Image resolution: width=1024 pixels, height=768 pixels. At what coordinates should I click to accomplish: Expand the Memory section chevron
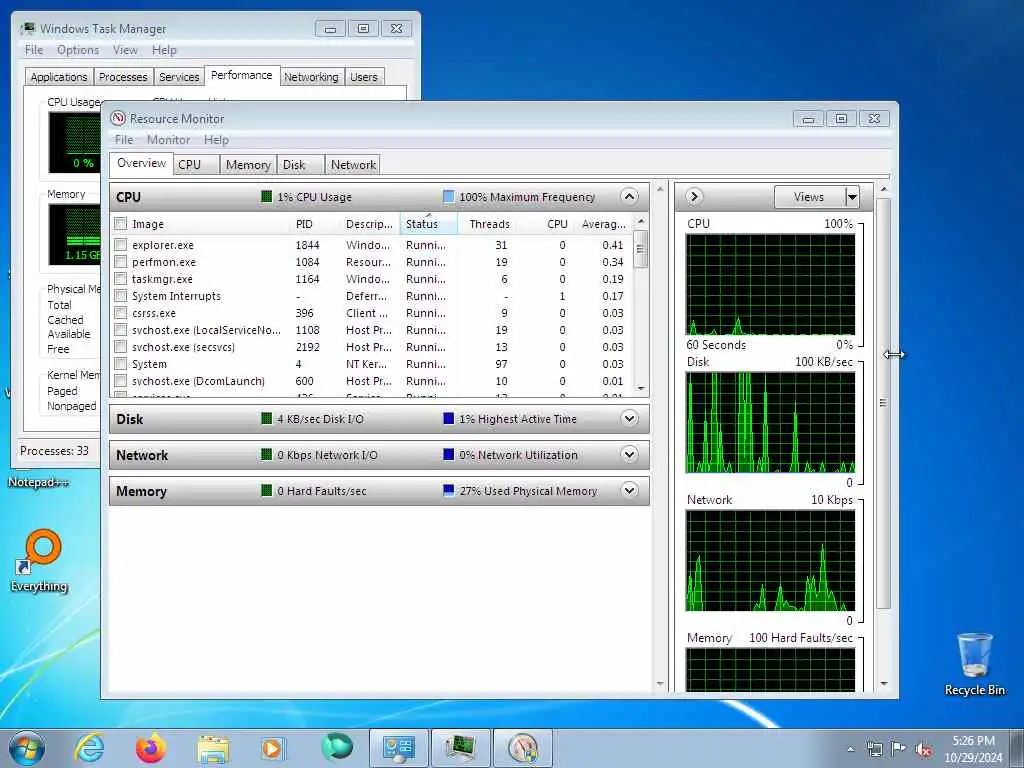[x=630, y=490]
